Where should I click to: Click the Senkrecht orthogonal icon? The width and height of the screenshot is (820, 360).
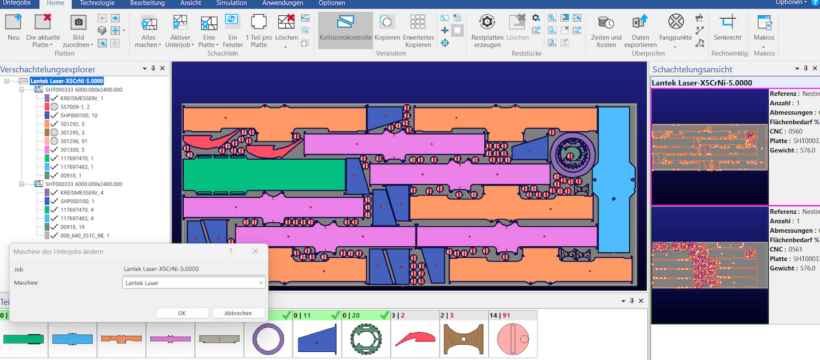[x=727, y=22]
